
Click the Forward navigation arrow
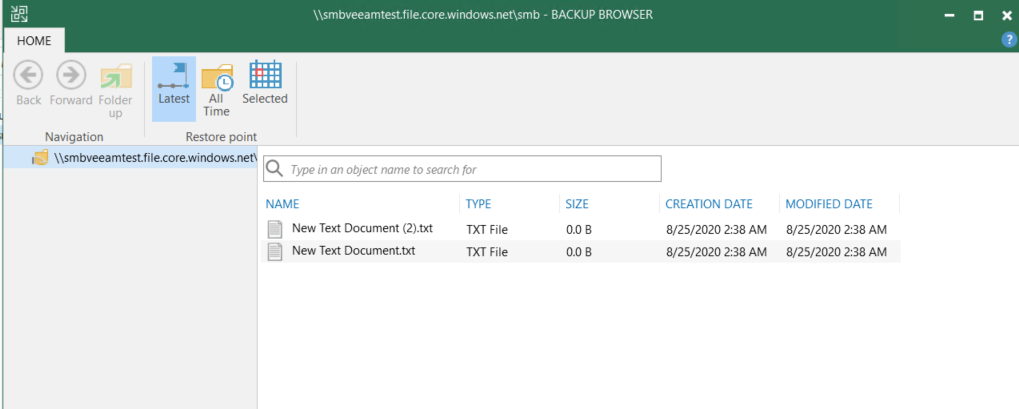pyautogui.click(x=71, y=76)
